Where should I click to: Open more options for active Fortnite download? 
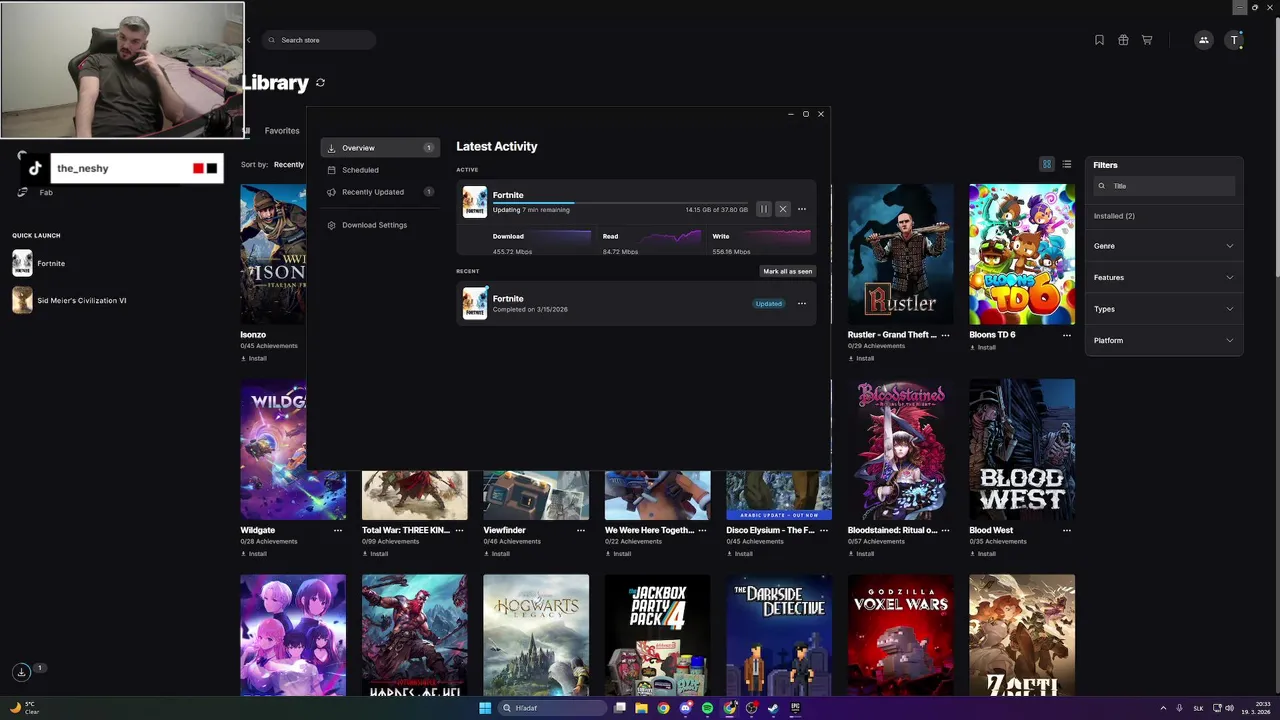tap(802, 209)
